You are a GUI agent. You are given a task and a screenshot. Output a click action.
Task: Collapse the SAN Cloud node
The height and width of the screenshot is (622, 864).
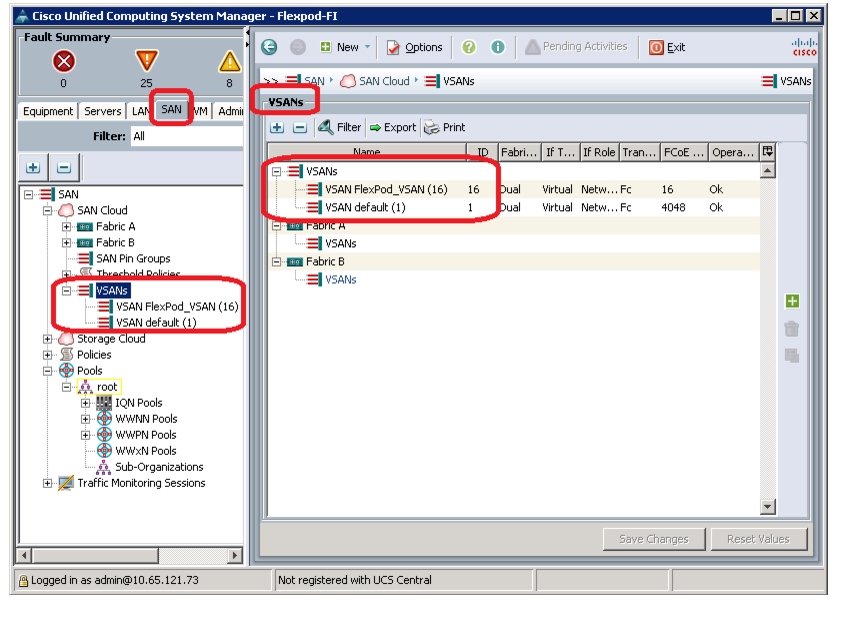pos(47,210)
